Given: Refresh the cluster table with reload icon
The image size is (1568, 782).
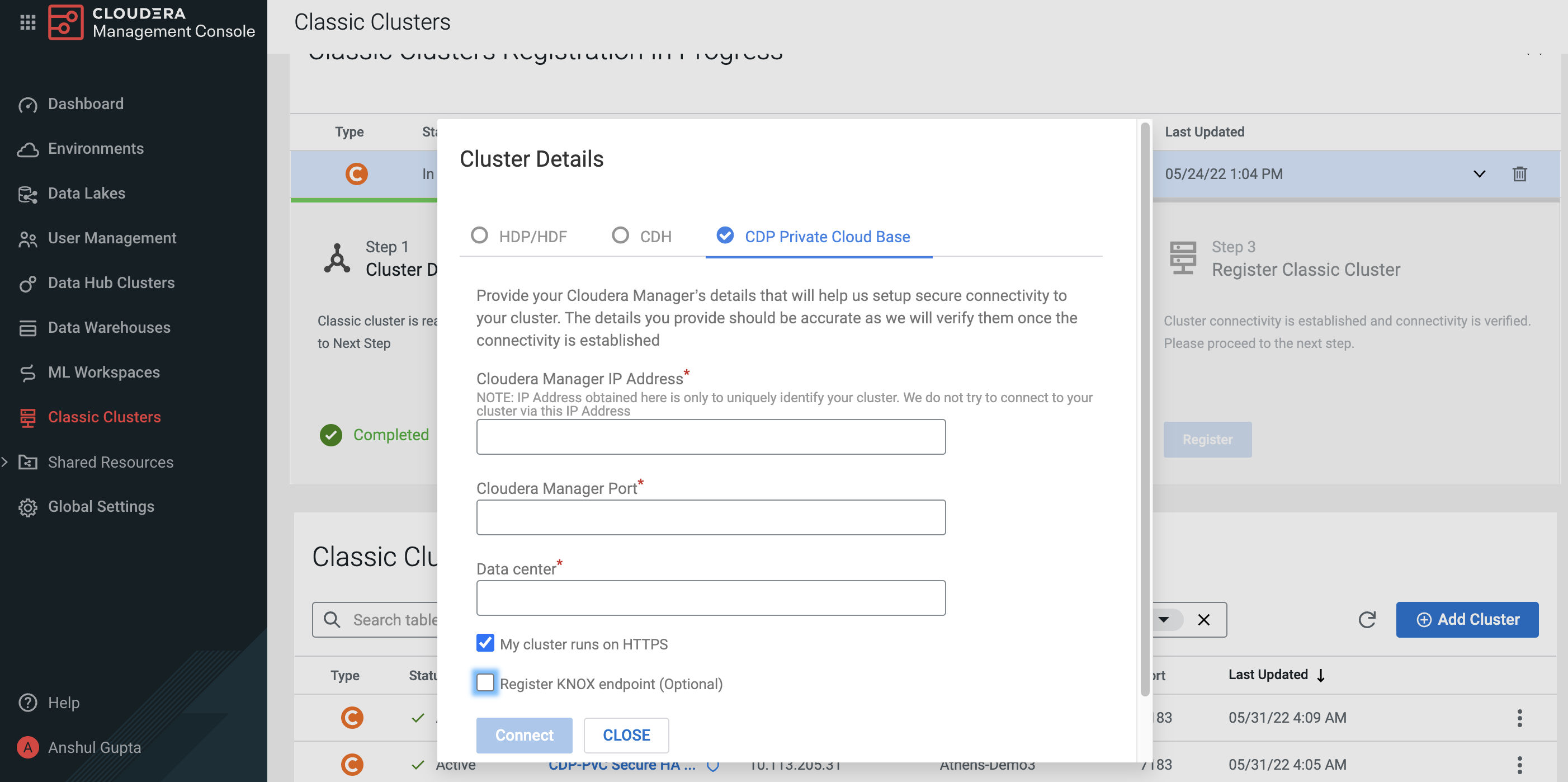Looking at the screenshot, I should 1367,619.
